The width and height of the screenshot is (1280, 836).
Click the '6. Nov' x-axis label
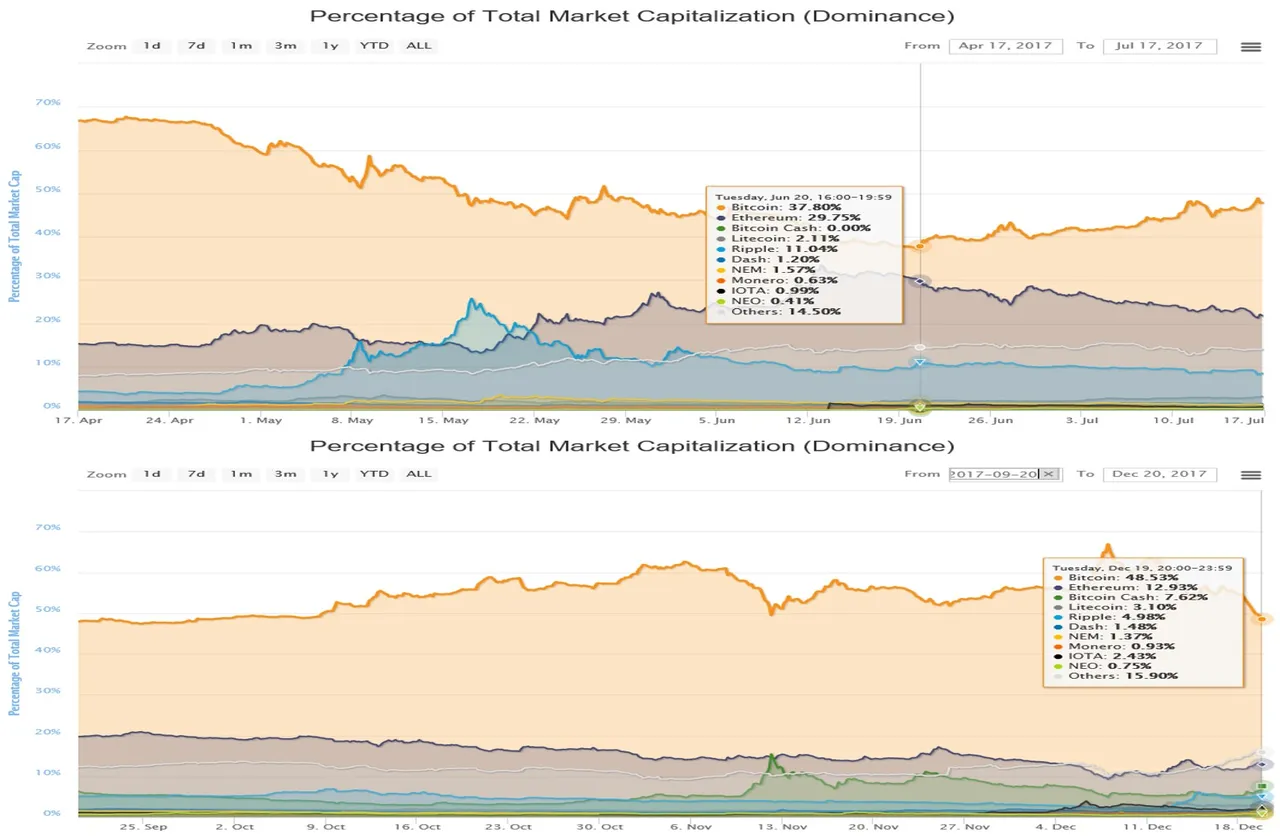point(690,827)
